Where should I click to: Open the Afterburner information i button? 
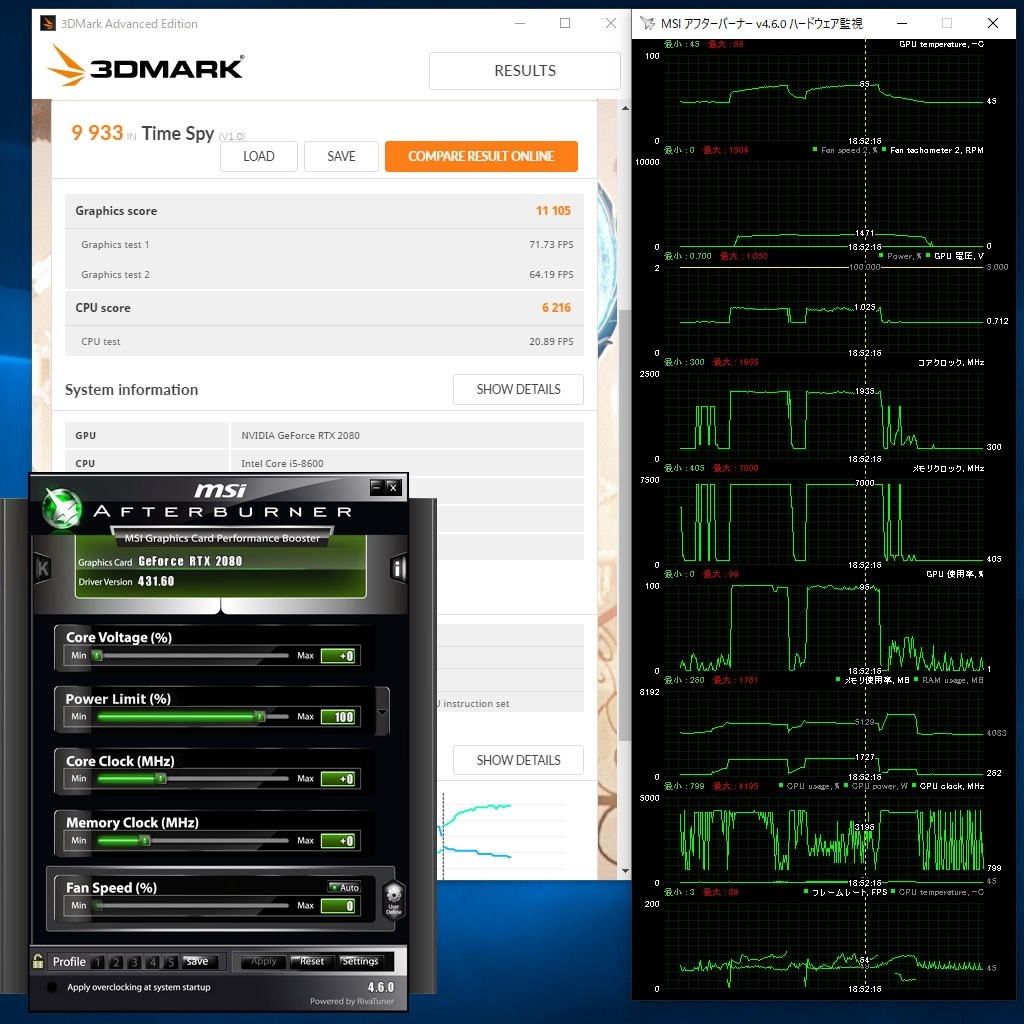(398, 568)
